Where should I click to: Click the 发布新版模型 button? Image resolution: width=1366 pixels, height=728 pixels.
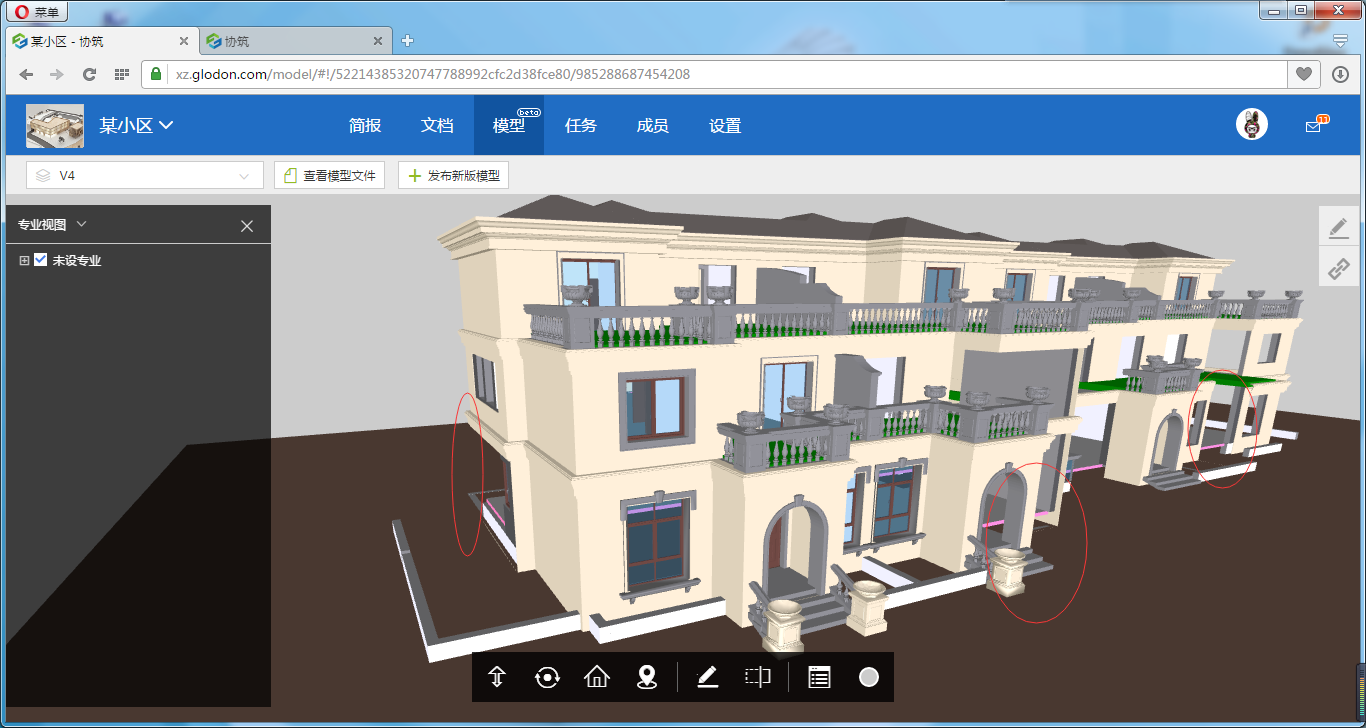[x=454, y=176]
